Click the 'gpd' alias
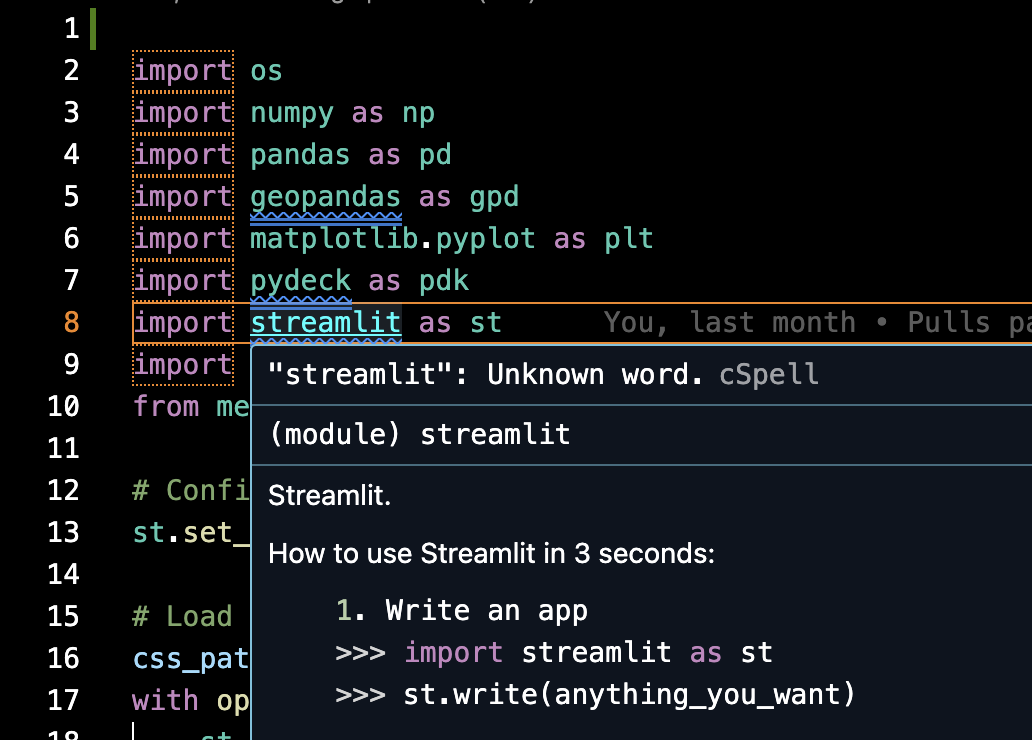 [x=494, y=198]
